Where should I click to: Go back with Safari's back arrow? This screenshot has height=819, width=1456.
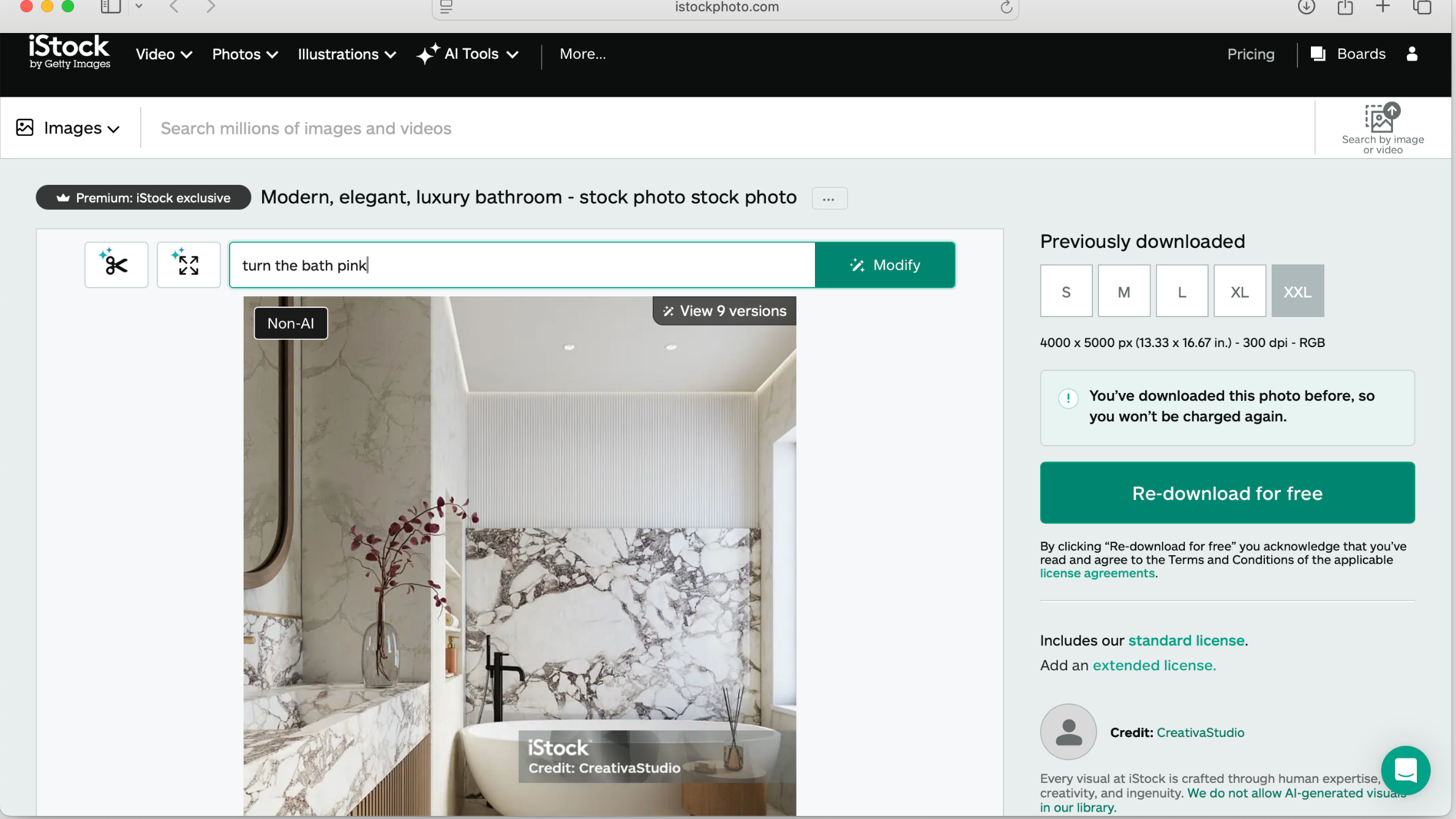174,7
